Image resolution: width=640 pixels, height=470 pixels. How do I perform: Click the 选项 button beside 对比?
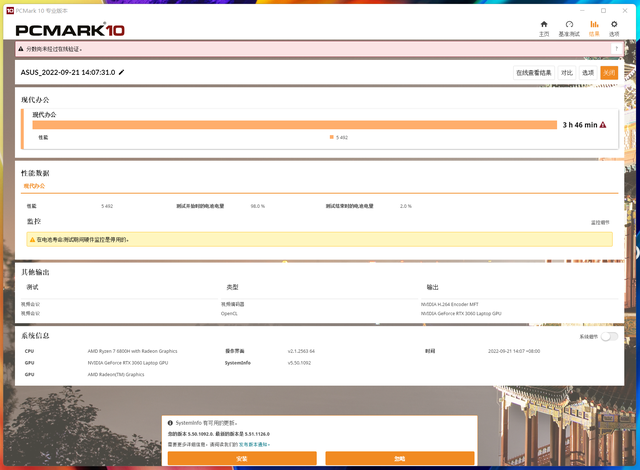pos(588,73)
